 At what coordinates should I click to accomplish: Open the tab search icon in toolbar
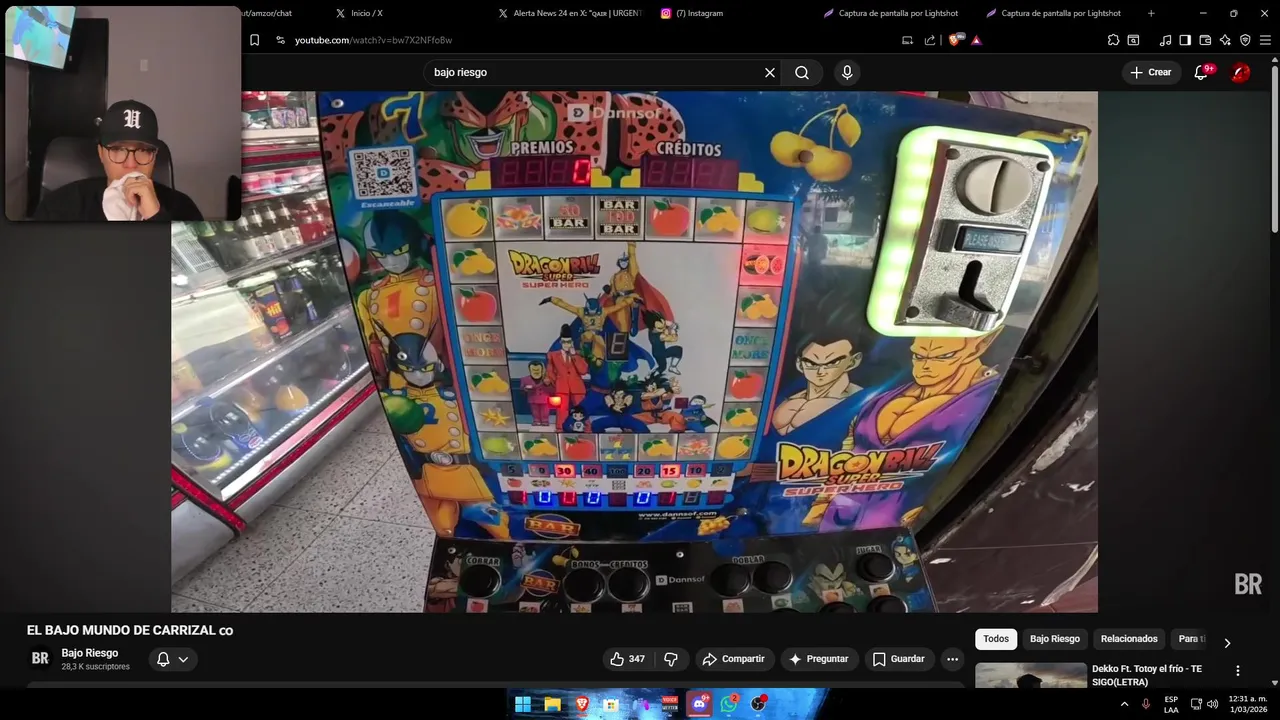(1133, 40)
